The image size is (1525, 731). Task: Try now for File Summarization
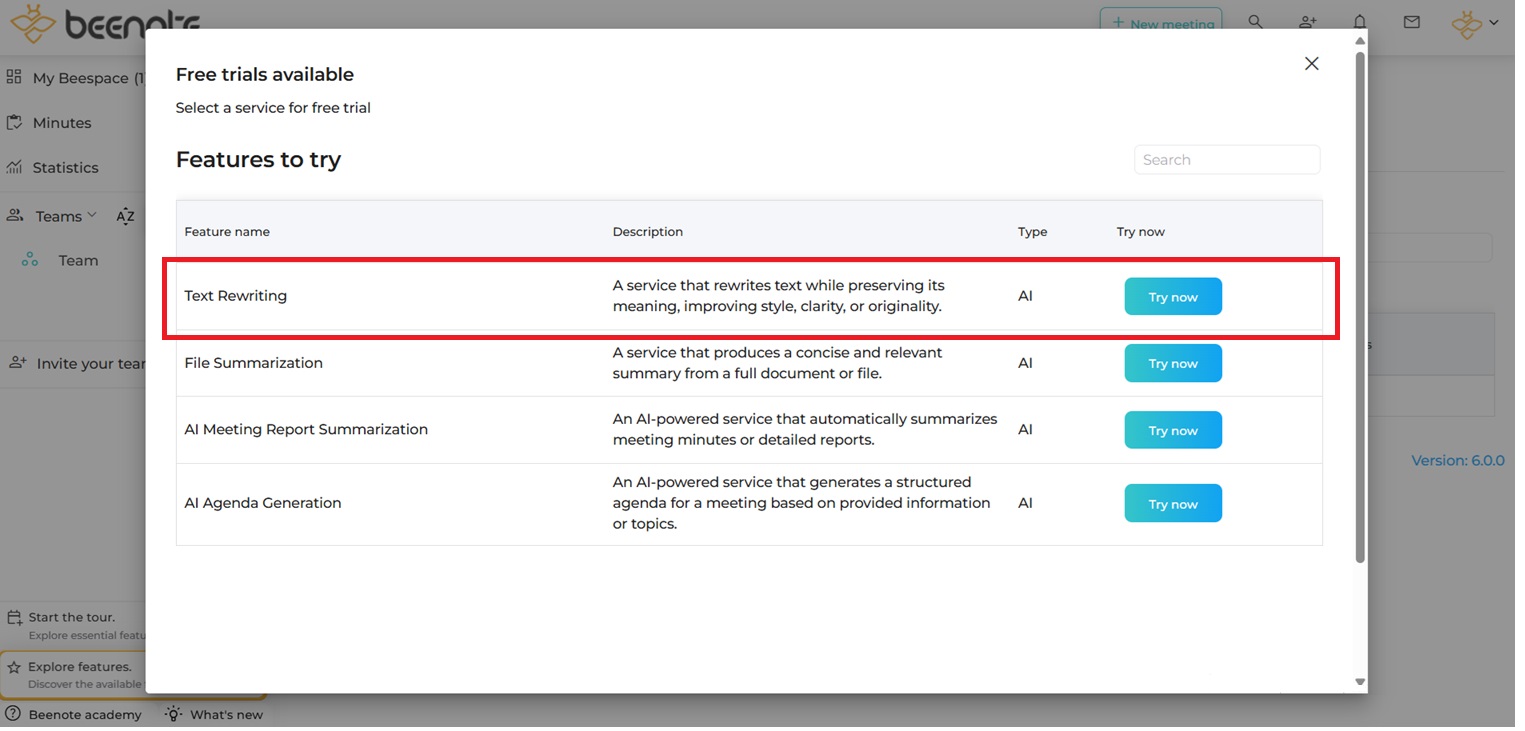1172,363
